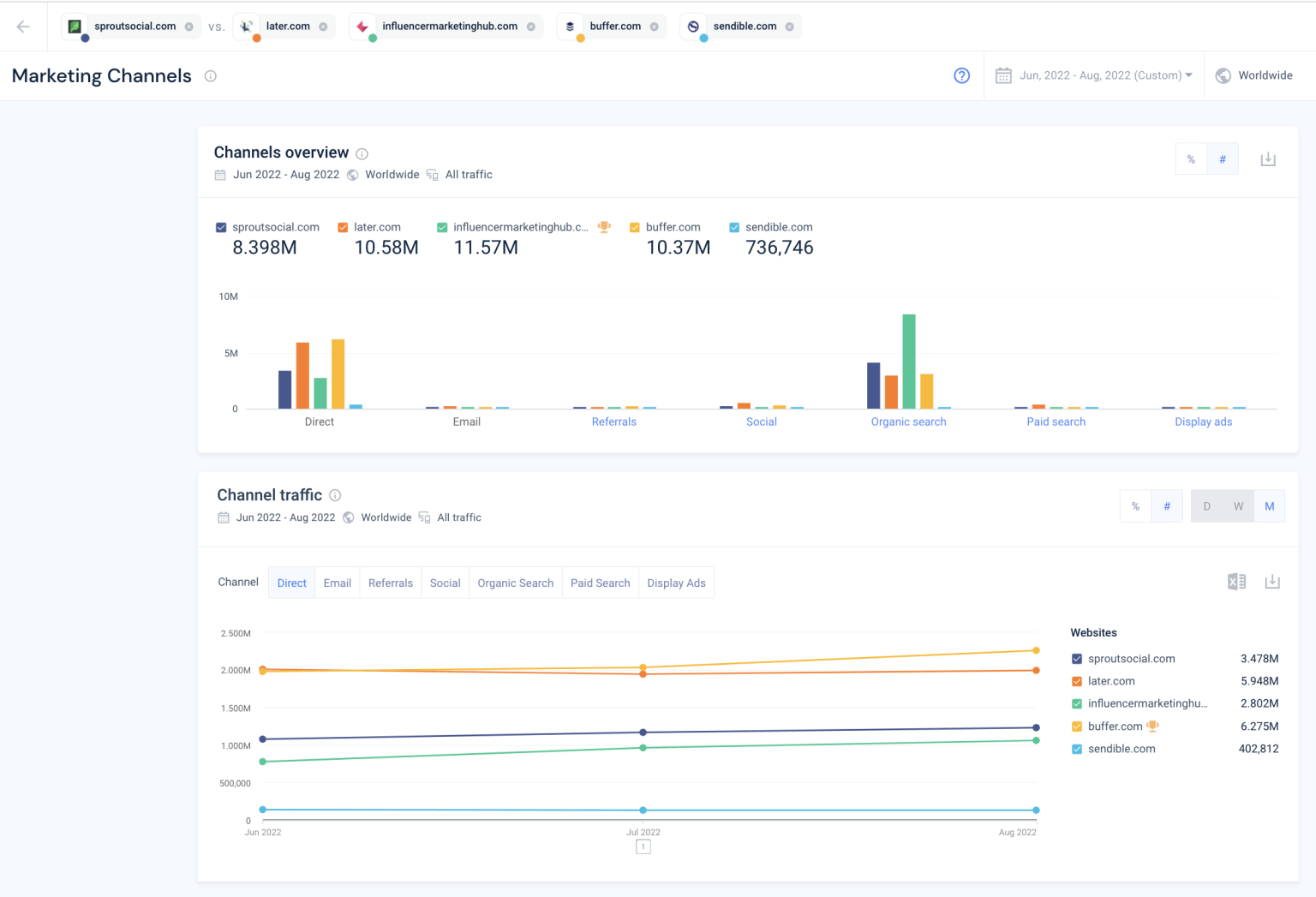This screenshot has width=1316, height=897.
Task: Open the Referrals channel link in bar chart
Action: point(614,422)
